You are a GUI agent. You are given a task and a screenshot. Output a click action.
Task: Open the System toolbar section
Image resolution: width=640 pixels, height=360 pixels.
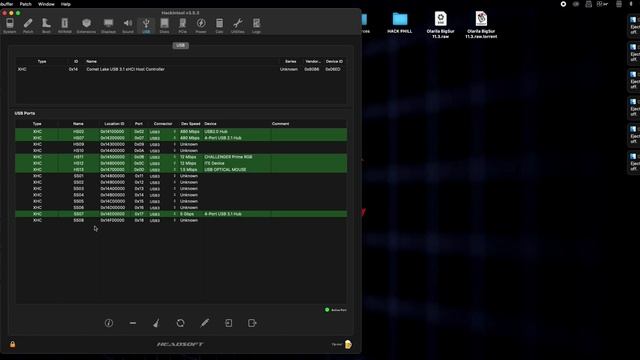click(10, 26)
